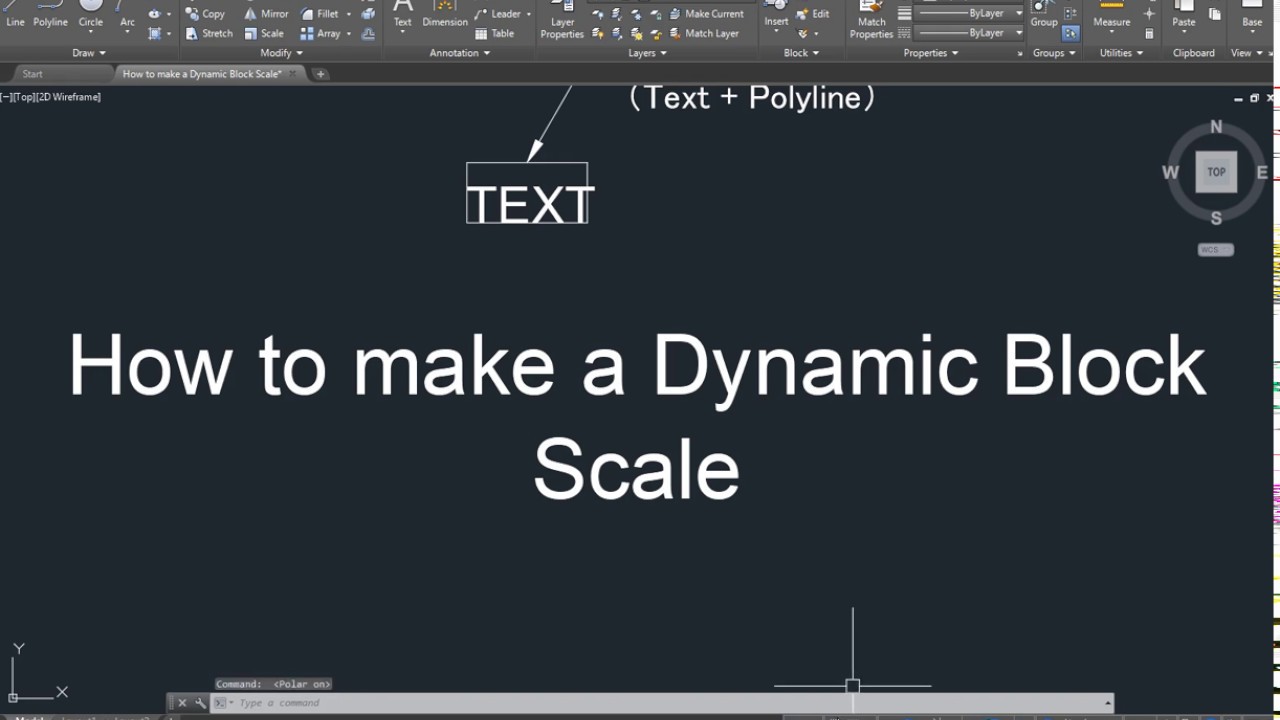This screenshot has width=1280, height=720.
Task: Click Make Current layer button
Action: coord(706,14)
